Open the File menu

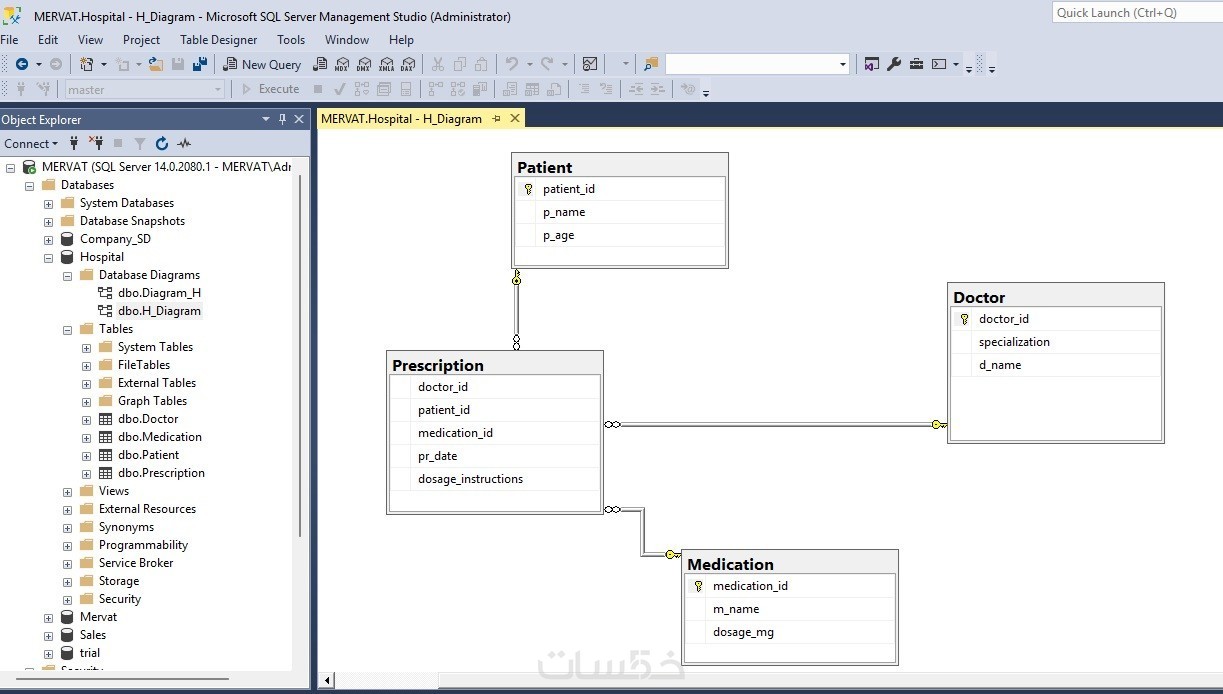[9, 40]
